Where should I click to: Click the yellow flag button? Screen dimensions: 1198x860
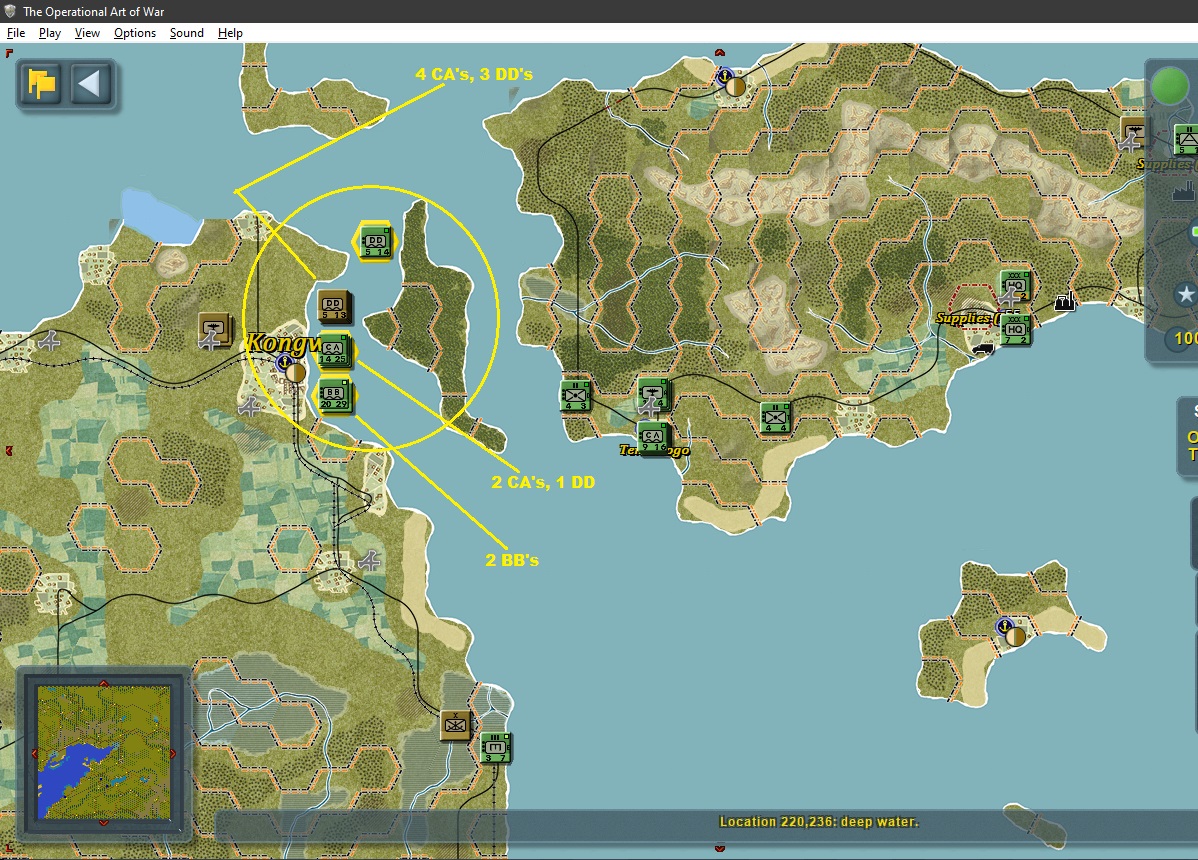pos(41,83)
